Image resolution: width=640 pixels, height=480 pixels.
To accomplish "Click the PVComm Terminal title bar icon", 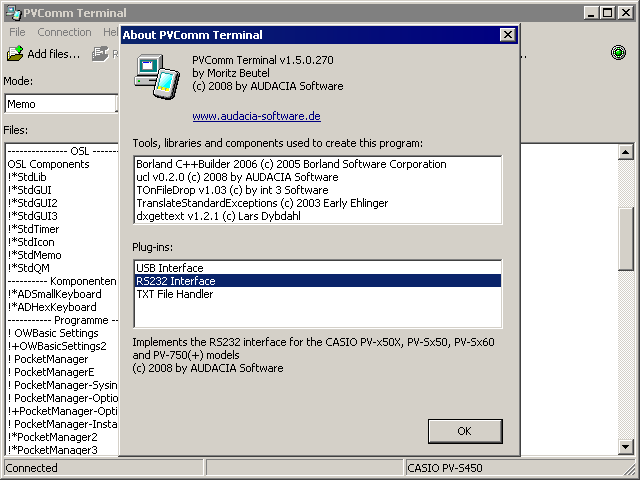I will (x=13, y=13).
